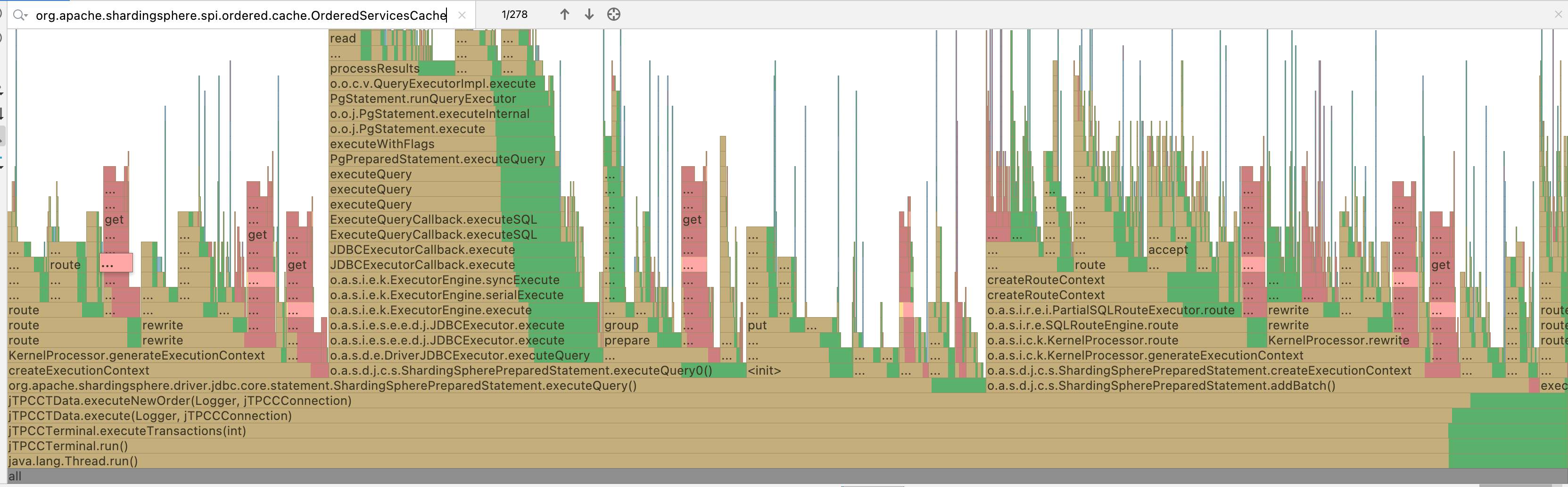Select the PartialSQLRouteExecutor.route frame

(1114, 310)
